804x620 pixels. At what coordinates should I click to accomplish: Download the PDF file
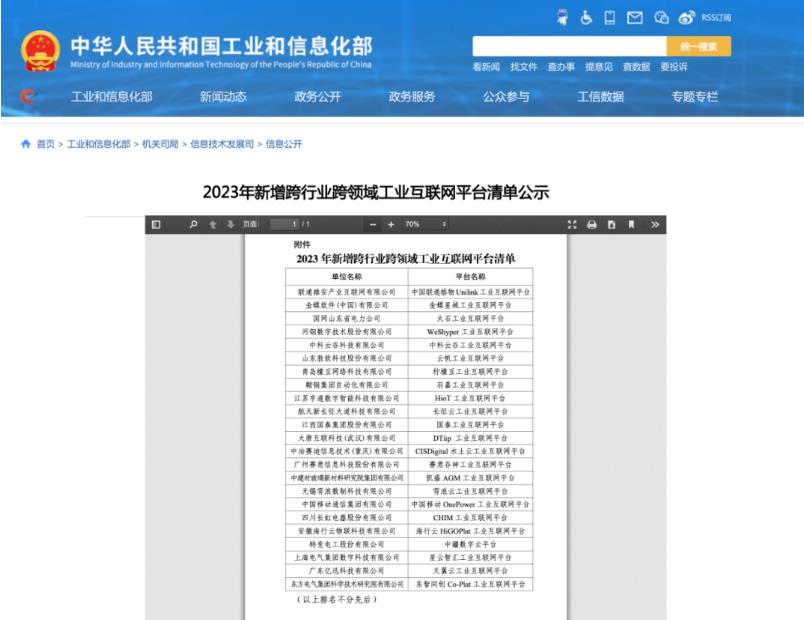coord(611,224)
